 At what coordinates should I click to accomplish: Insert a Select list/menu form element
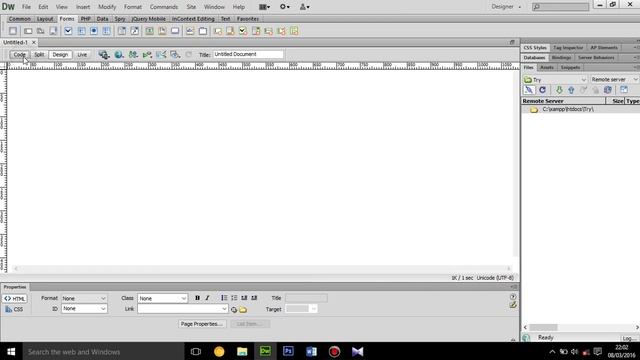tap(122, 31)
